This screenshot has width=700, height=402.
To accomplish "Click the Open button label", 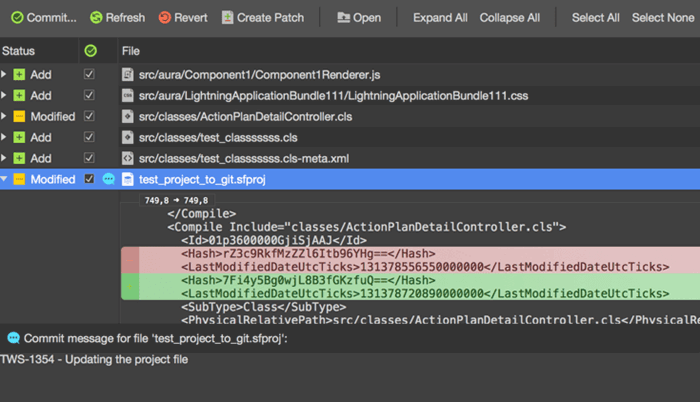I will 367,18.
